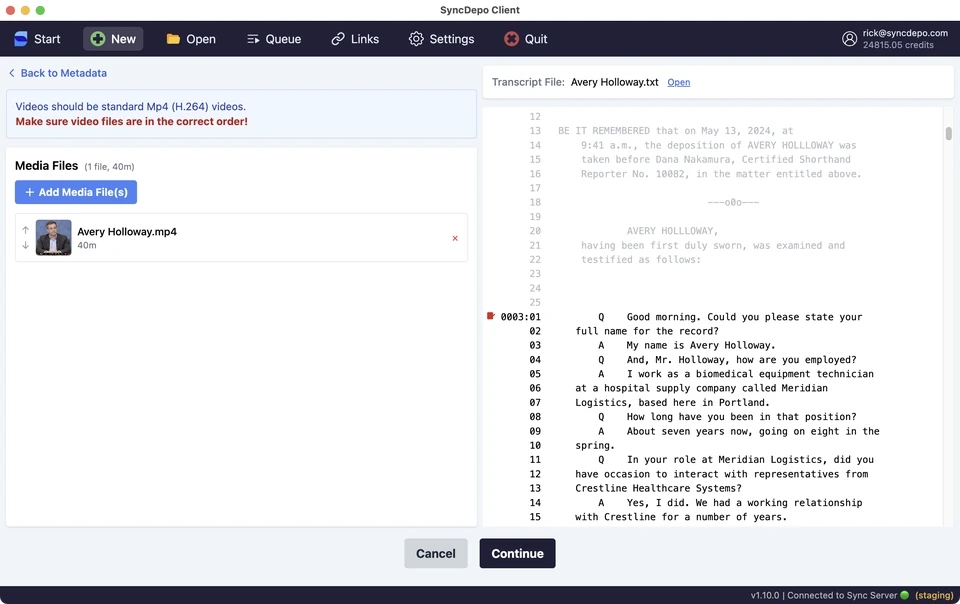Click line 'Reporter No. 10082, in the matter entitled above.'
Screen dimensions: 960x604
click(721, 174)
